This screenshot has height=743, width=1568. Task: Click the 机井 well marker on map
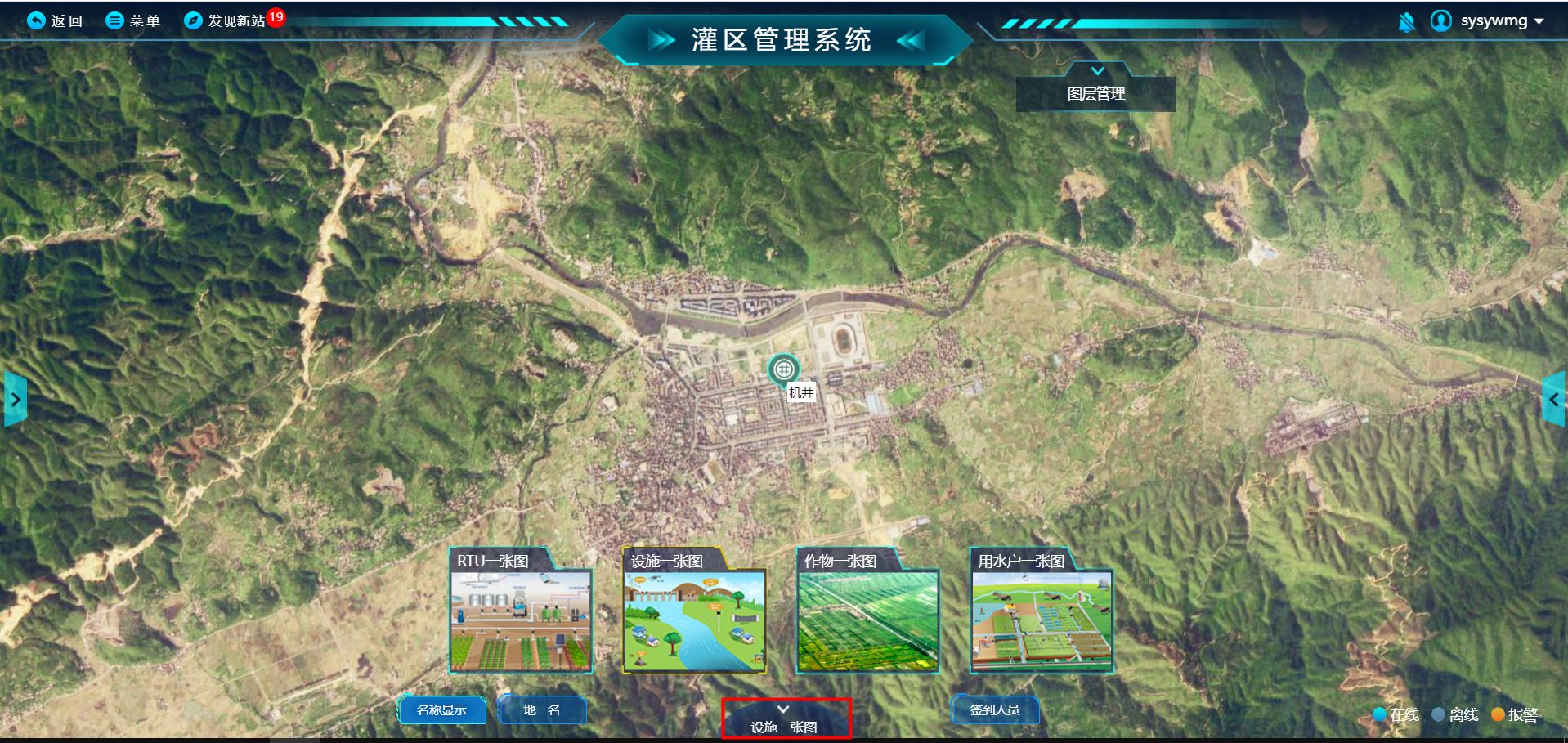[783, 369]
